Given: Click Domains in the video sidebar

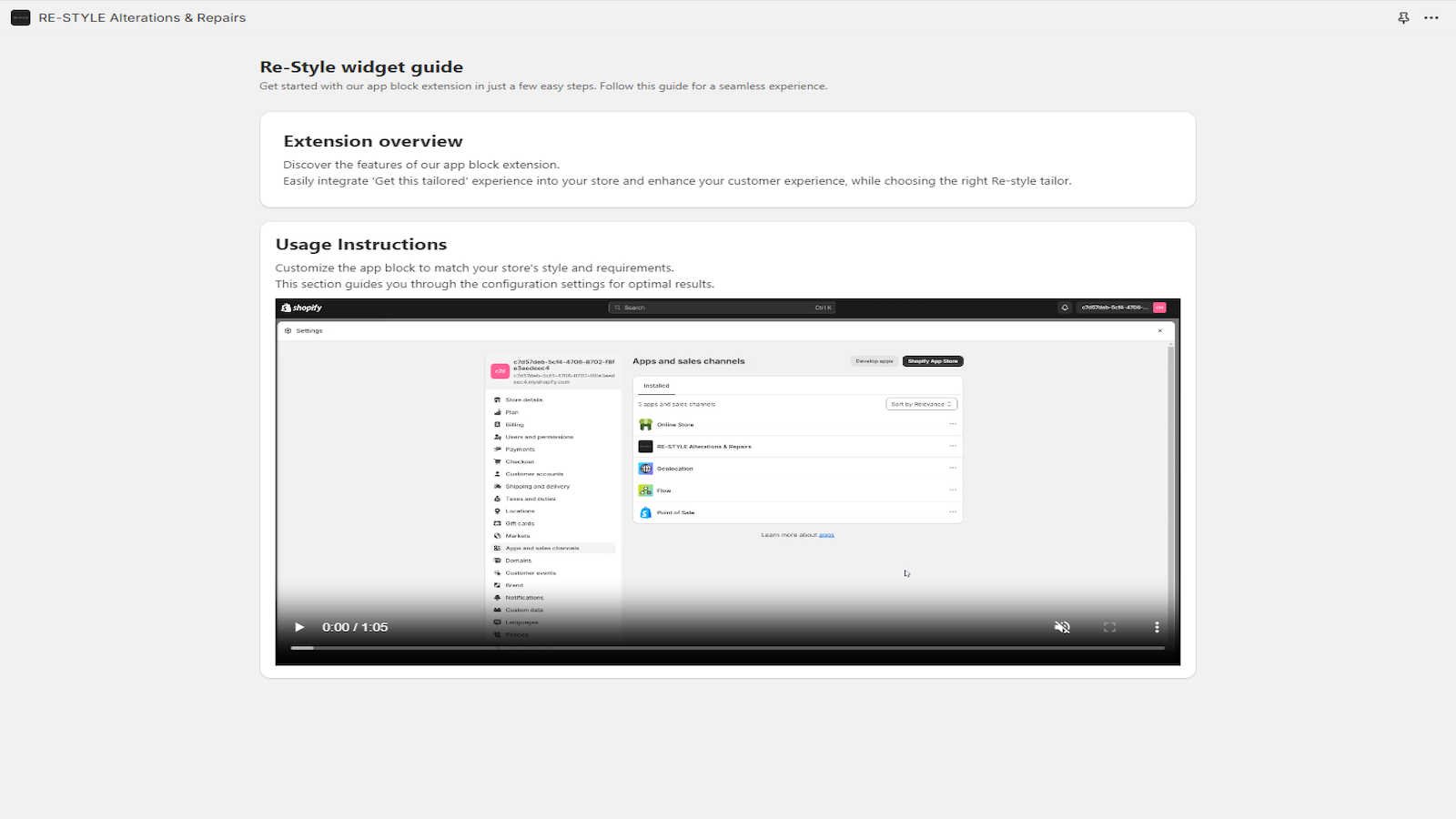Looking at the screenshot, I should (x=518, y=561).
